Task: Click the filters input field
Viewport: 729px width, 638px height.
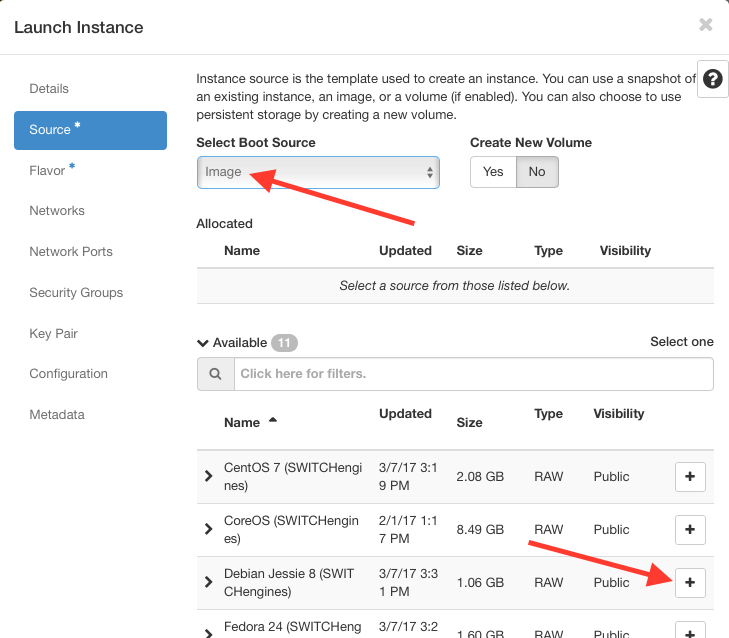Action: coord(473,374)
